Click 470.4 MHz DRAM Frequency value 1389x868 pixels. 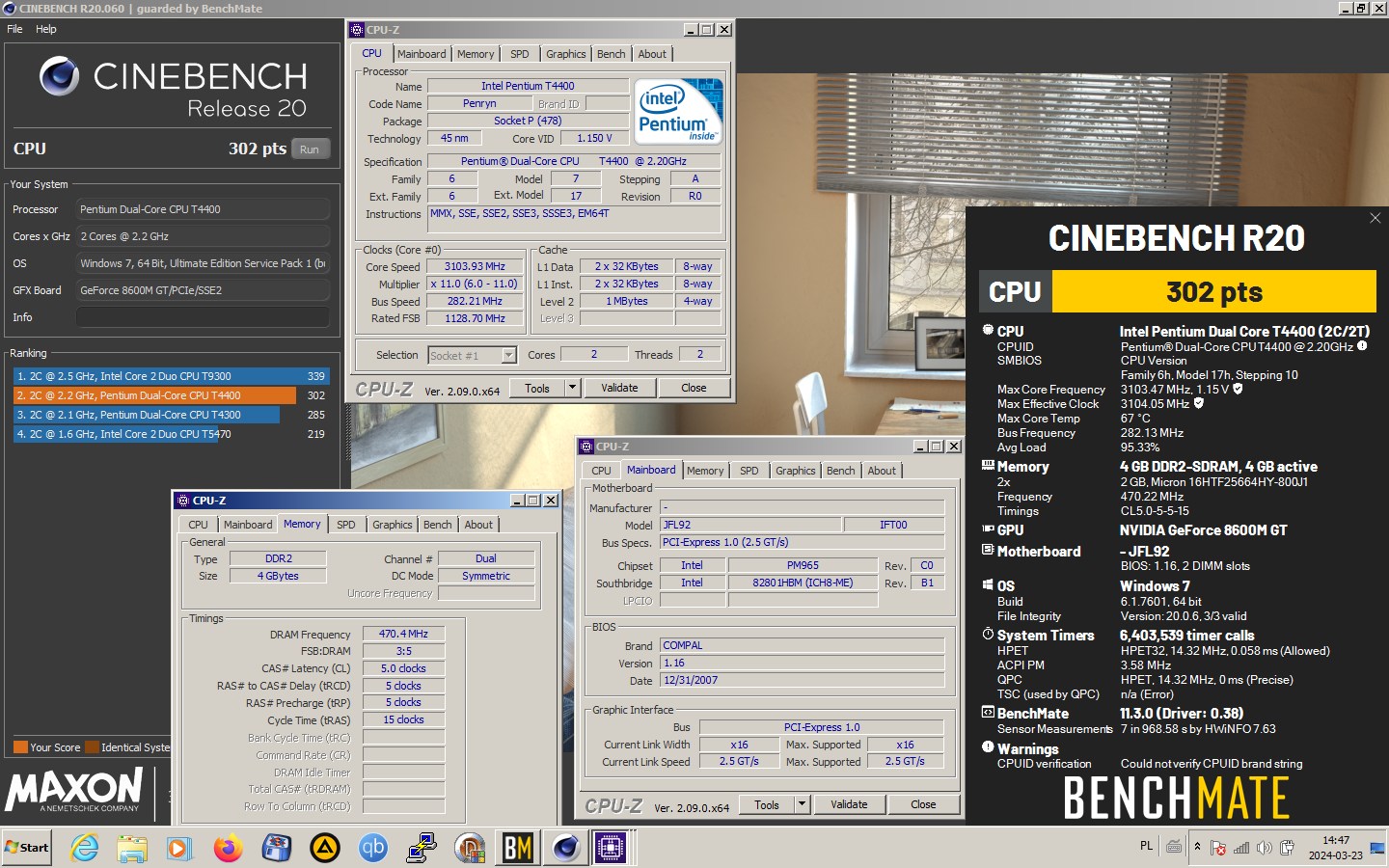coord(403,634)
